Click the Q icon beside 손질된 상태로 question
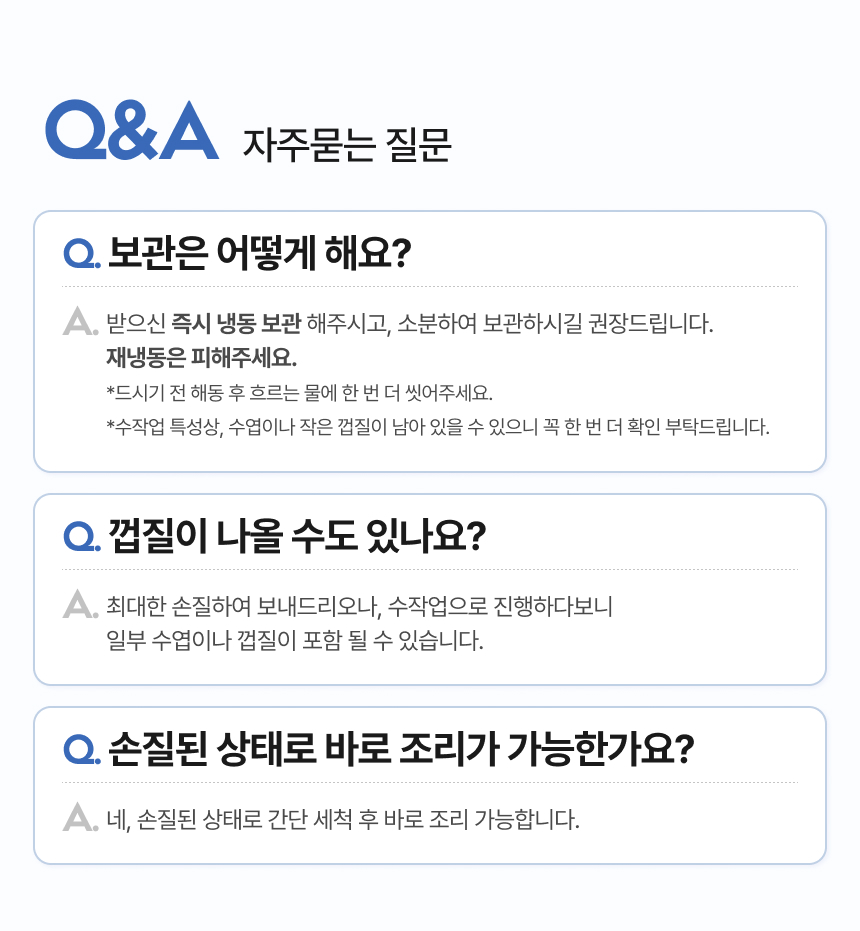This screenshot has height=931, width=860. point(80,749)
